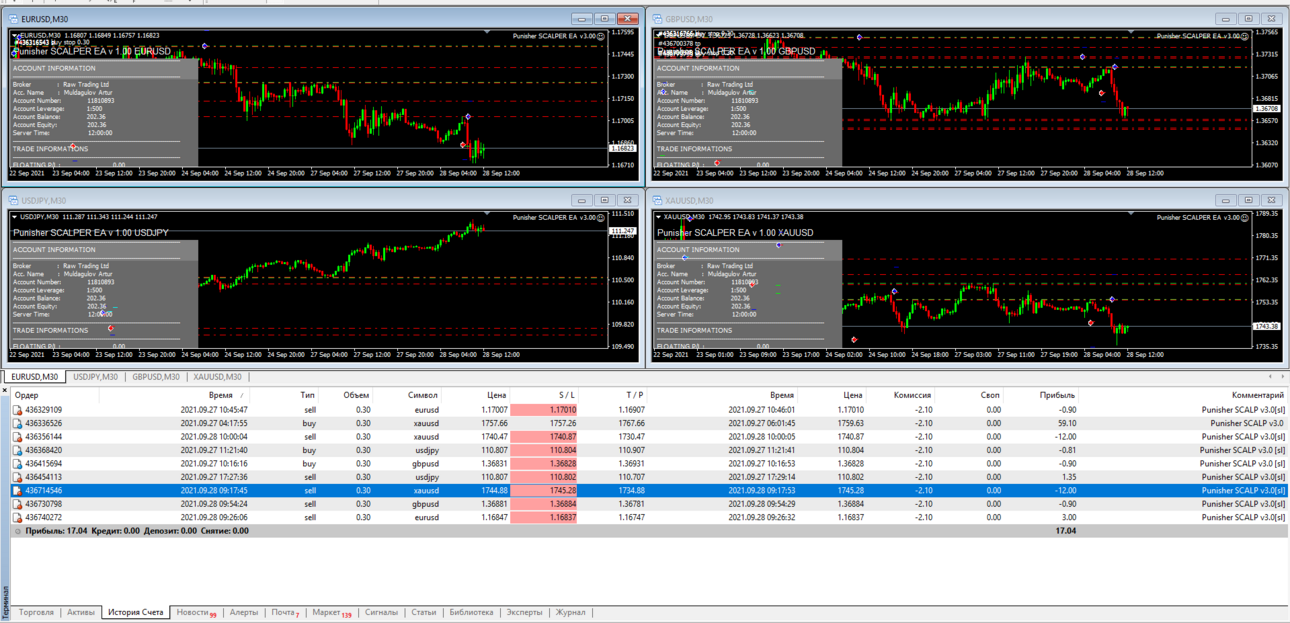Viewport: 1290px width, 623px height.
Task: Click the order icon for order 436714546
Action: pyautogui.click(x=17, y=491)
